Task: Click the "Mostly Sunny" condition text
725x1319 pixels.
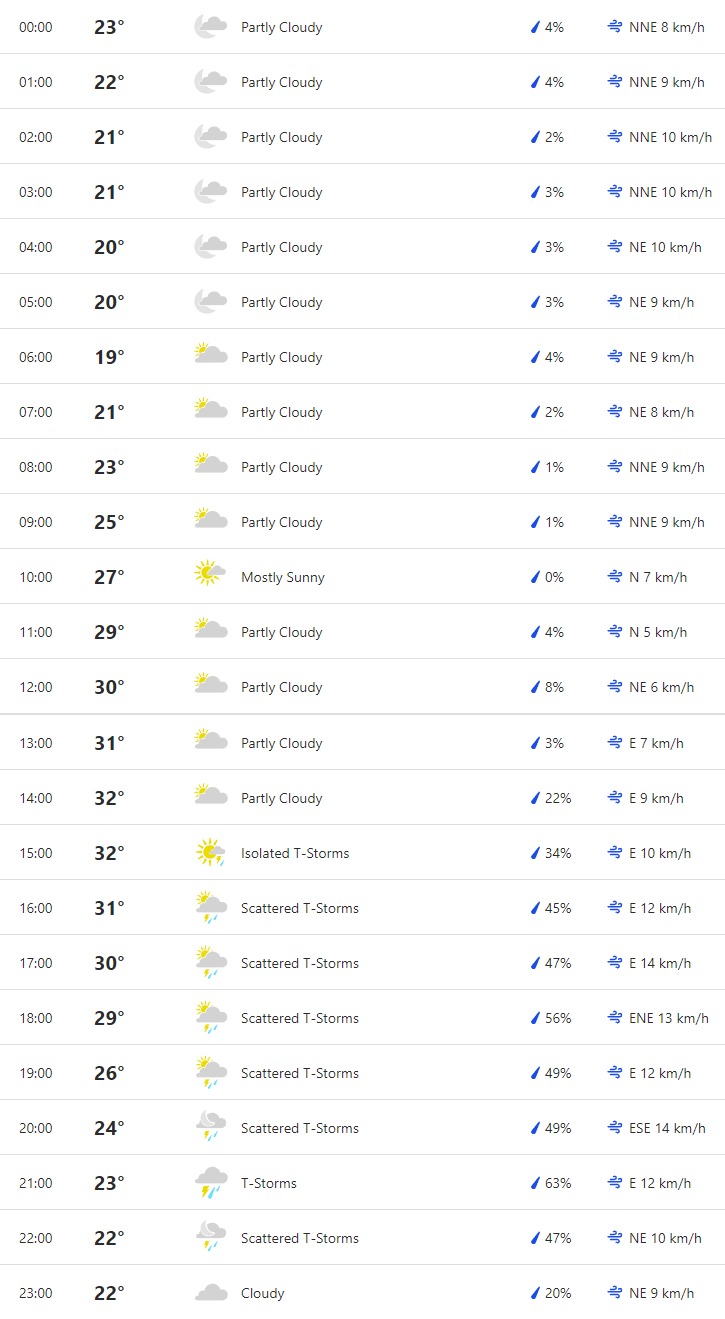Action: 283,577
